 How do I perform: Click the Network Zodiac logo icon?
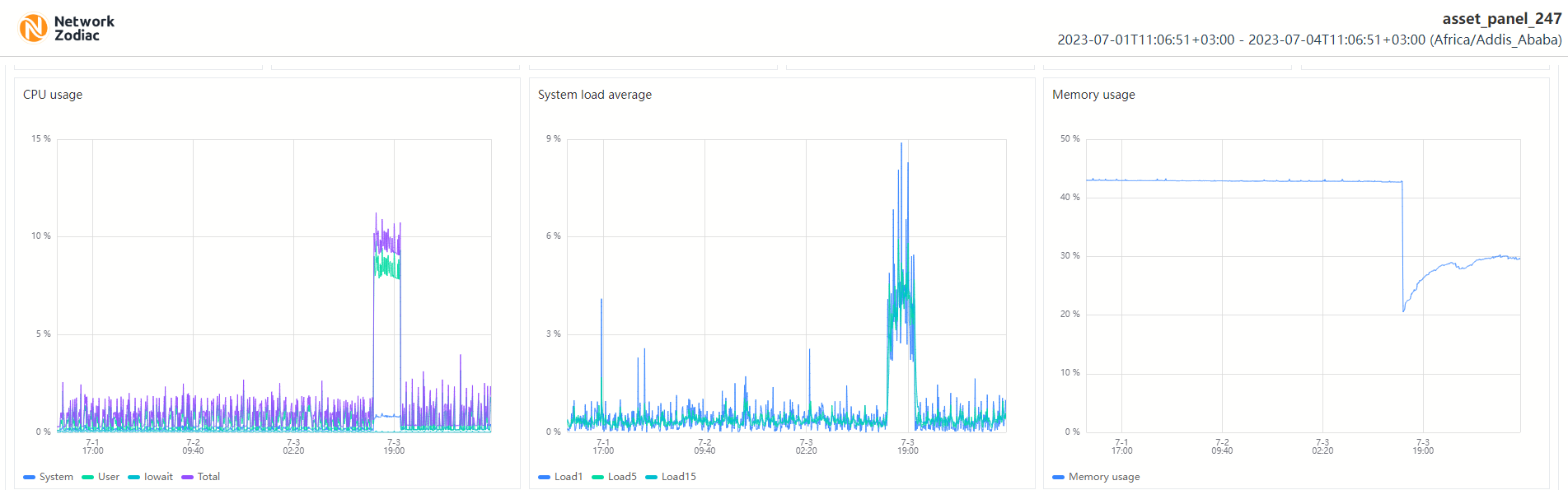(33, 28)
